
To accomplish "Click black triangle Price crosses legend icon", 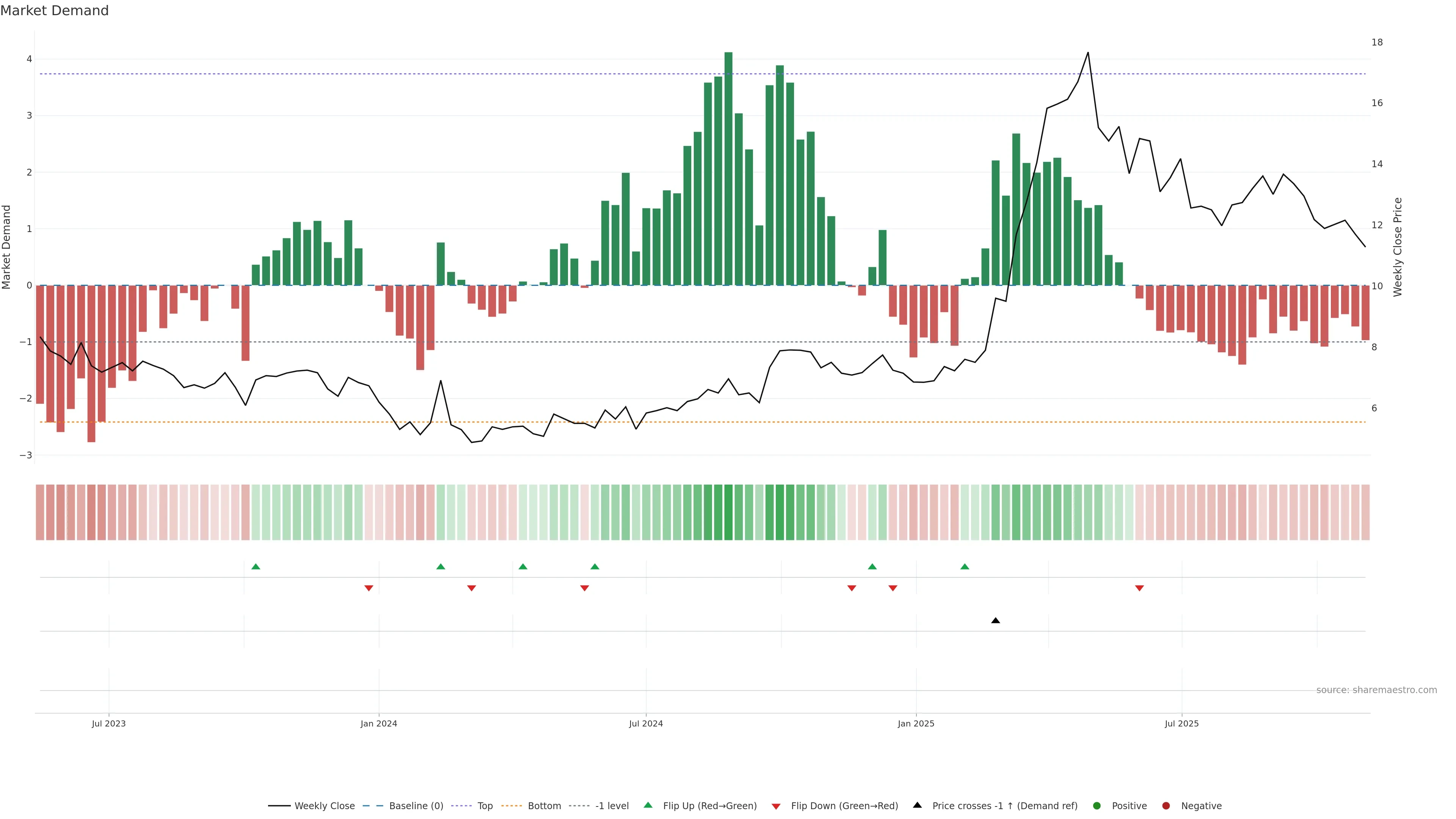I will [x=917, y=805].
